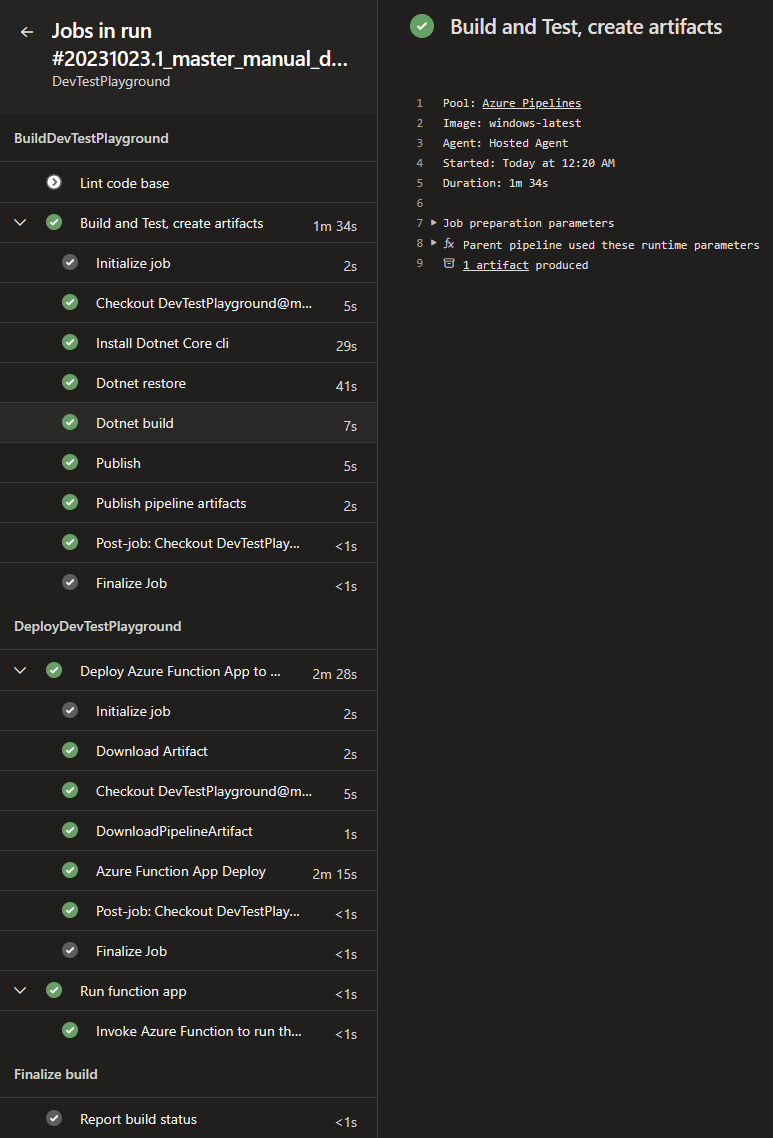Open the 1 artifact produced link
The image size is (773, 1138).
pyautogui.click(x=496, y=265)
